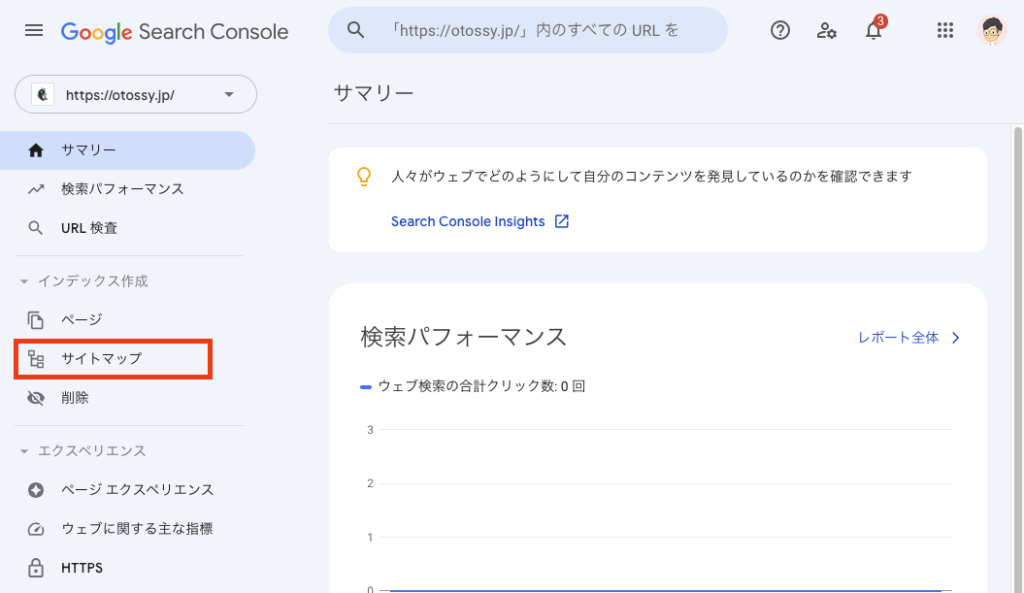
Task: Click the account profile avatar
Action: 992,31
